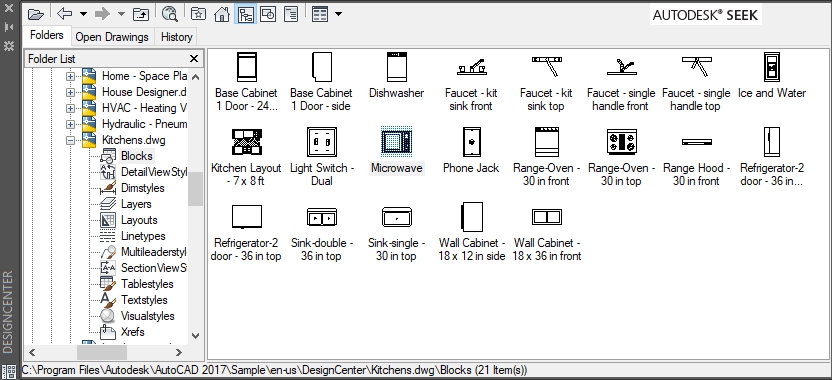Image resolution: width=832 pixels, height=380 pixels.
Task: Open the Search tool with magnifier icon
Action: pos(169,14)
